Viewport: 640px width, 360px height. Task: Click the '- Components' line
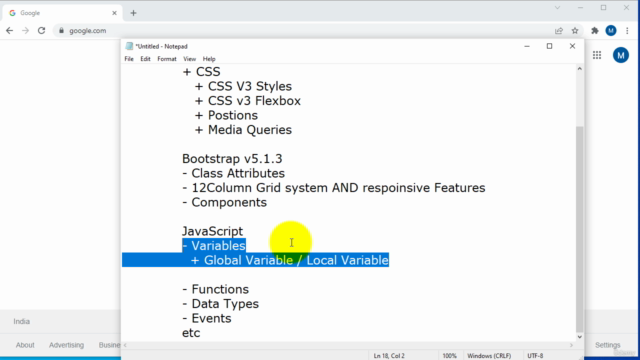[x=224, y=202]
